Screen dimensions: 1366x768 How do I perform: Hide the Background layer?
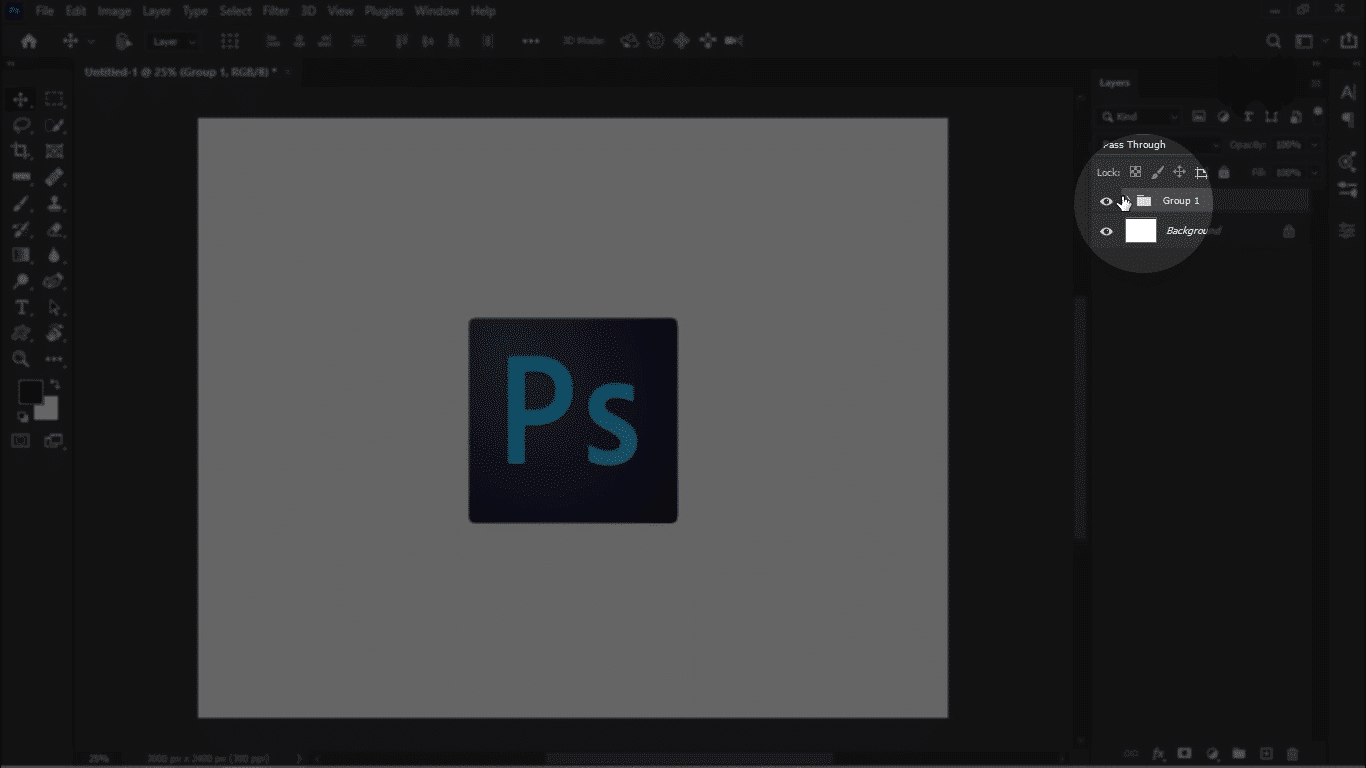pos(1106,231)
